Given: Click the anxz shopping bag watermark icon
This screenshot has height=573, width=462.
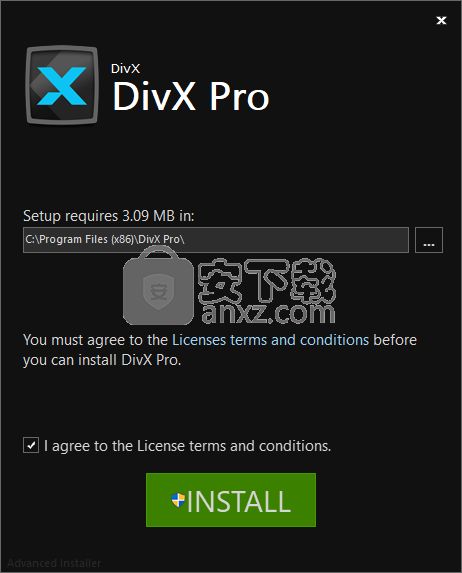Looking at the screenshot, I should (x=158, y=286).
